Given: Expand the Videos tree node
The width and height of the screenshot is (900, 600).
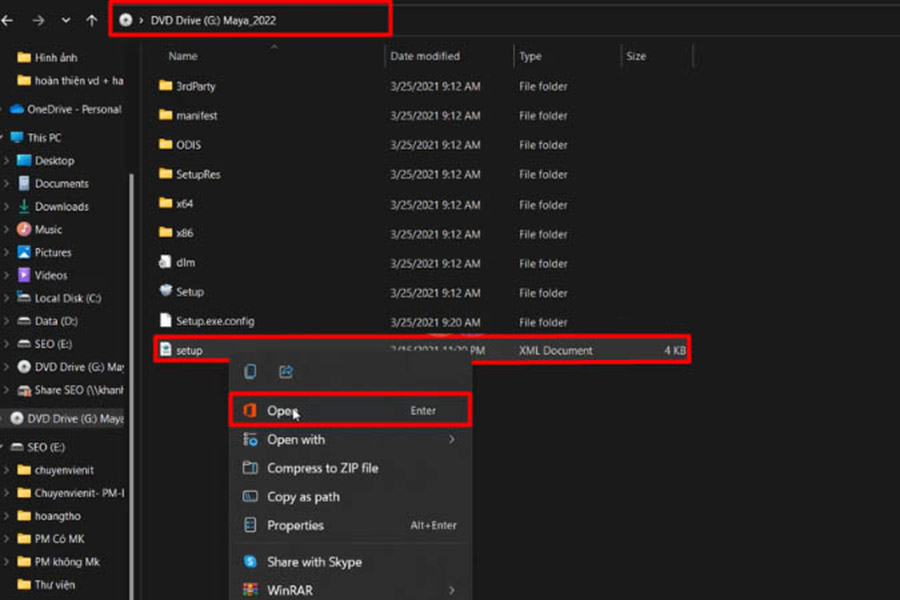Looking at the screenshot, I should [x=6, y=276].
